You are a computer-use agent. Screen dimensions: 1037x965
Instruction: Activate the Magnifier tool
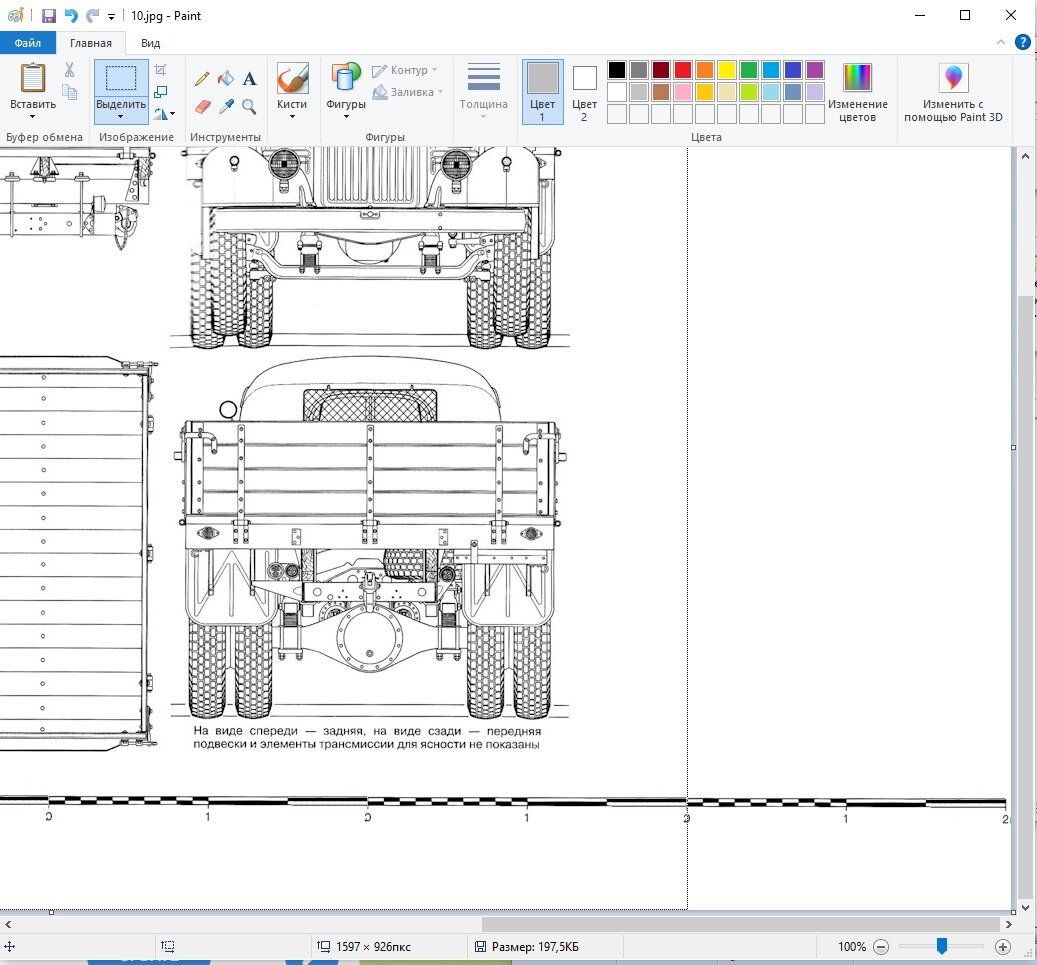tap(249, 106)
